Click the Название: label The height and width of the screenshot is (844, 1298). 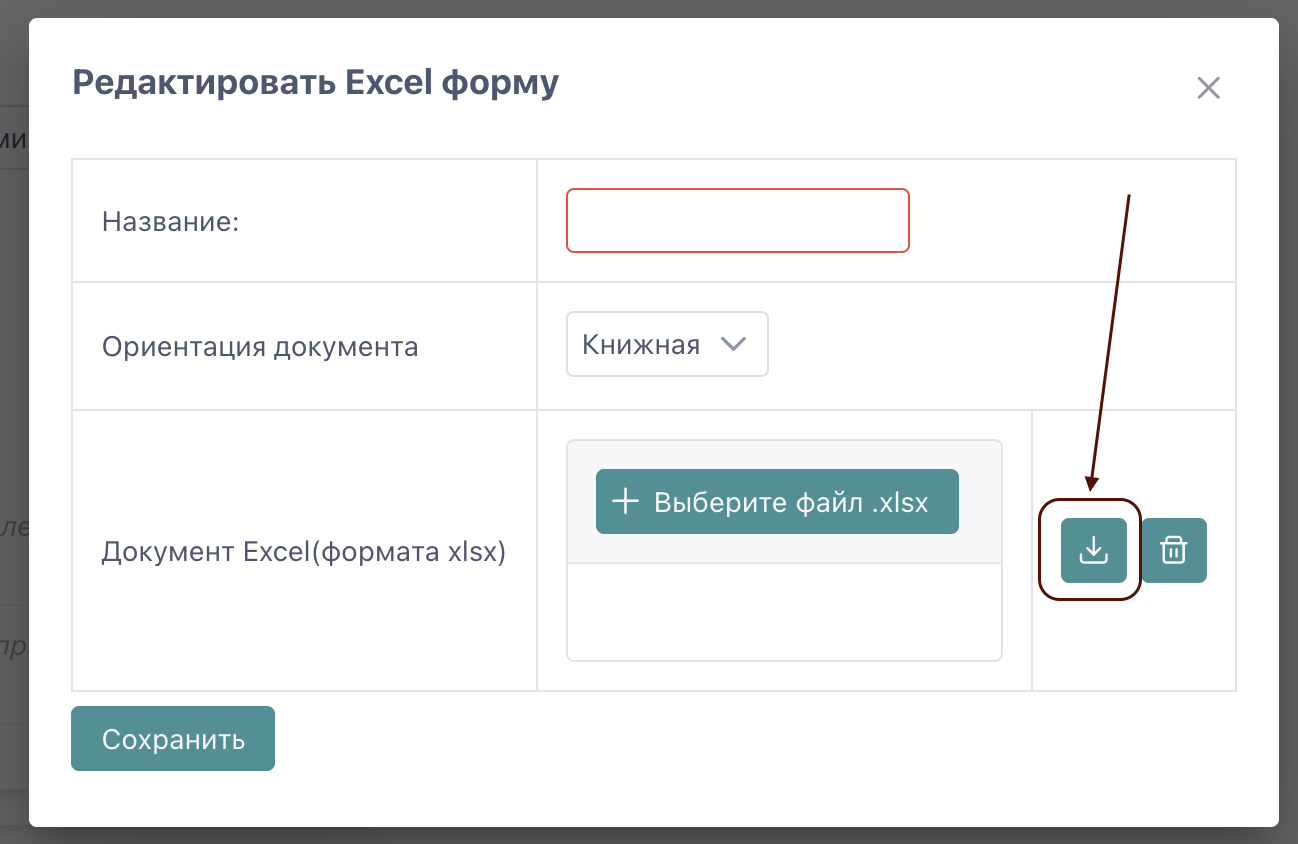pyautogui.click(x=171, y=221)
